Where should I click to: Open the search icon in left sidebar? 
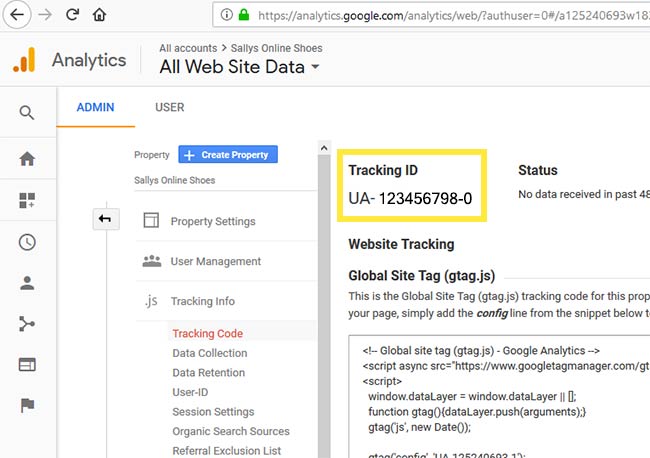tap(27, 113)
